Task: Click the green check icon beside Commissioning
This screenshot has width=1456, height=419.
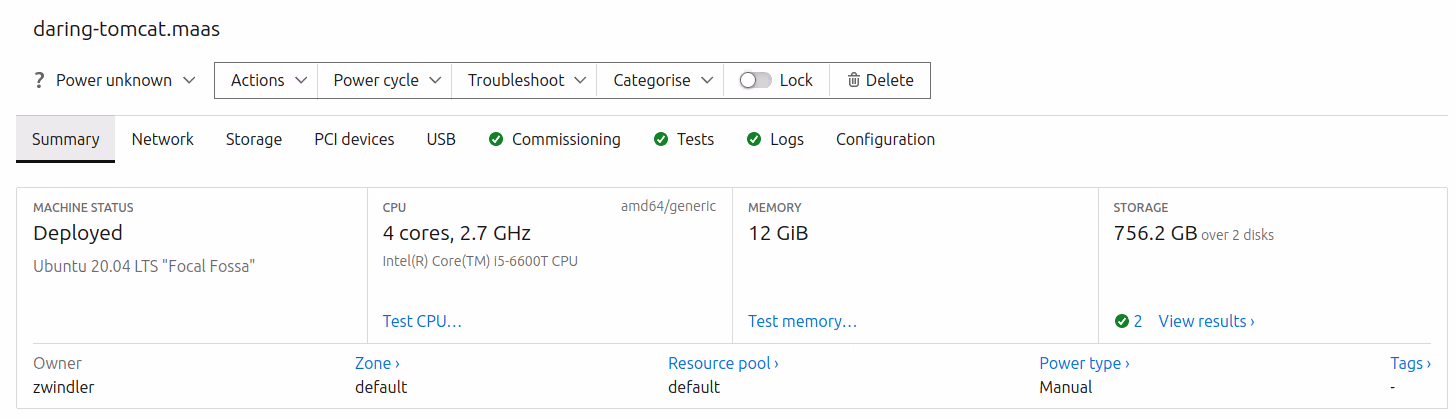Action: (x=496, y=140)
